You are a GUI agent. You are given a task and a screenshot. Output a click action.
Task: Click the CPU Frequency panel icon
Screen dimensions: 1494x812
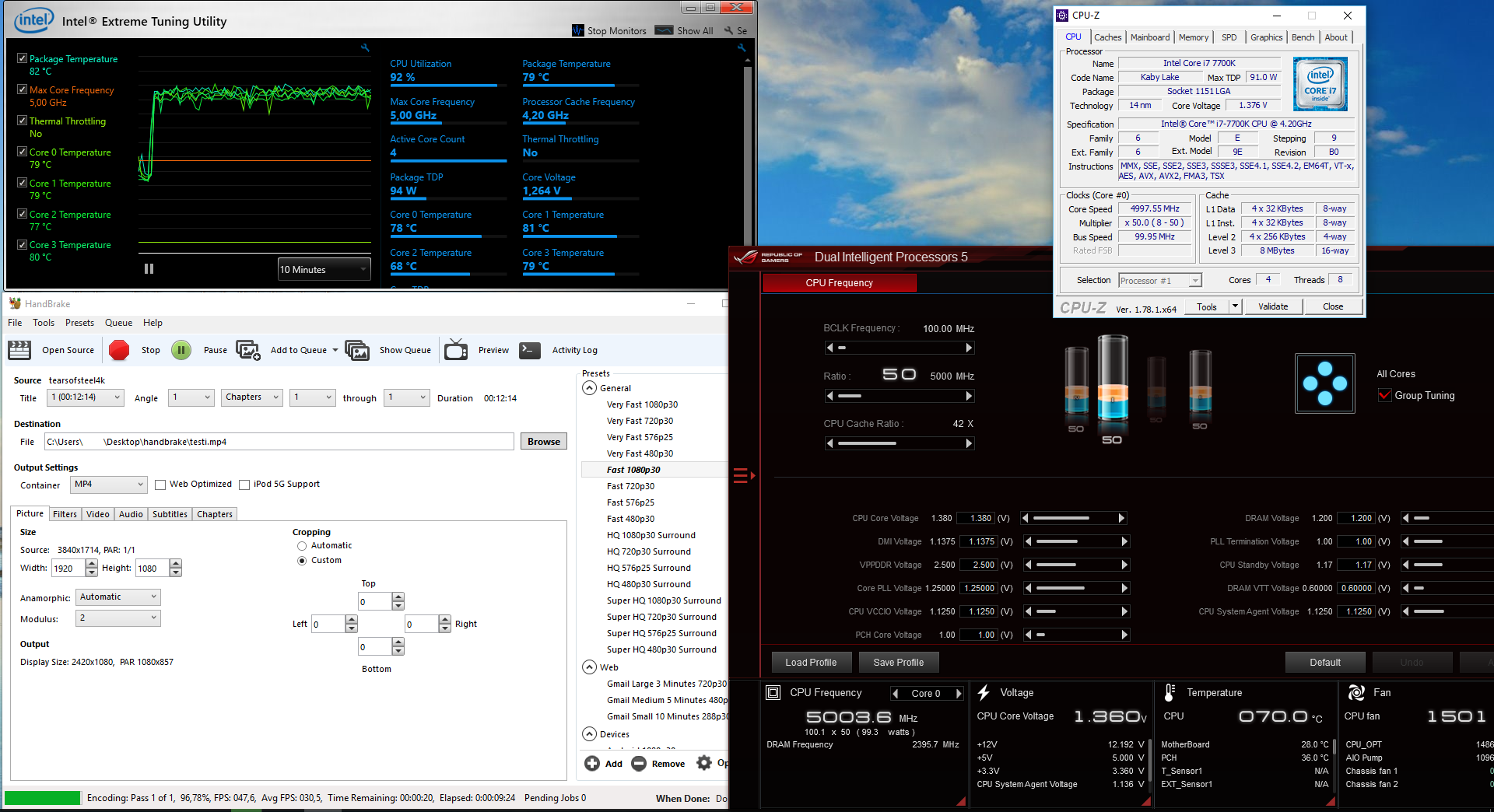(773, 692)
